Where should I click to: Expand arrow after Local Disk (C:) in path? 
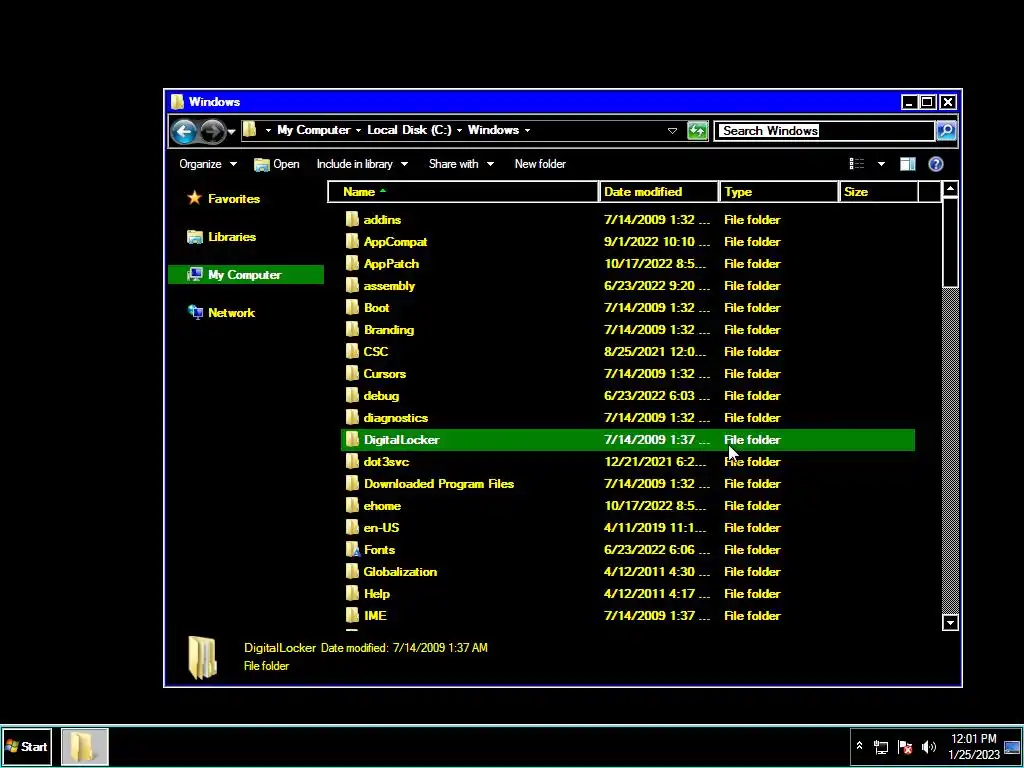[x=459, y=130]
